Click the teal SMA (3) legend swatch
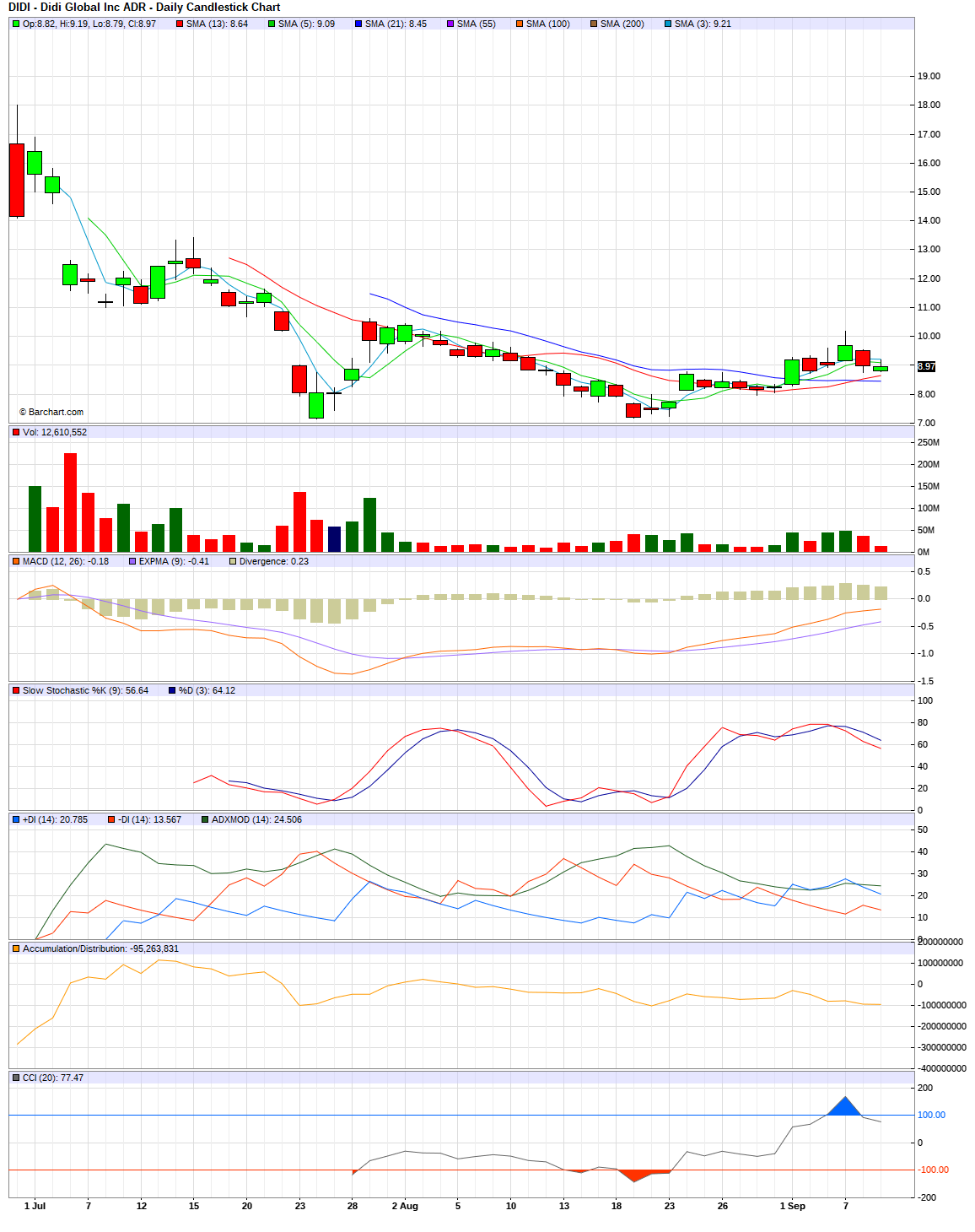975x1232 pixels. pyautogui.click(x=668, y=24)
